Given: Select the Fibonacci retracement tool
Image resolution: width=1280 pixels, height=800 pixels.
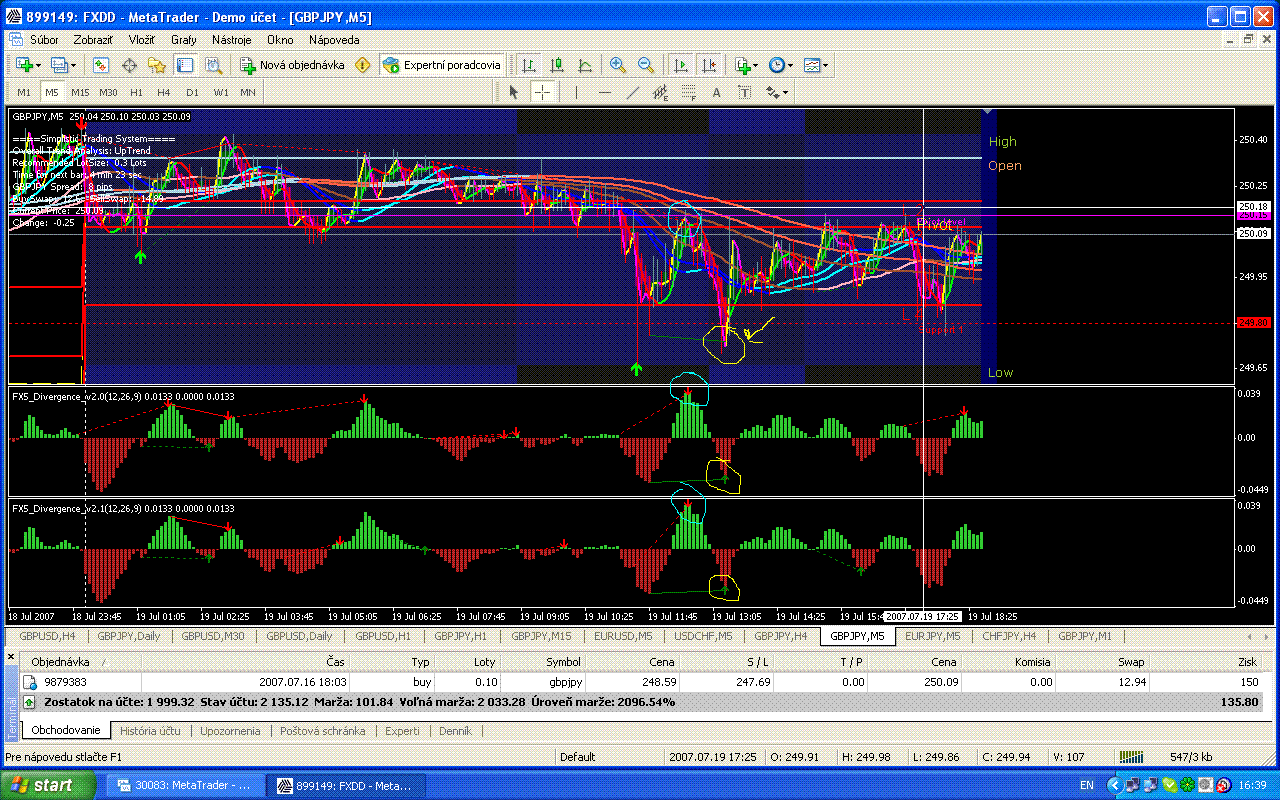Looking at the screenshot, I should click(x=688, y=92).
